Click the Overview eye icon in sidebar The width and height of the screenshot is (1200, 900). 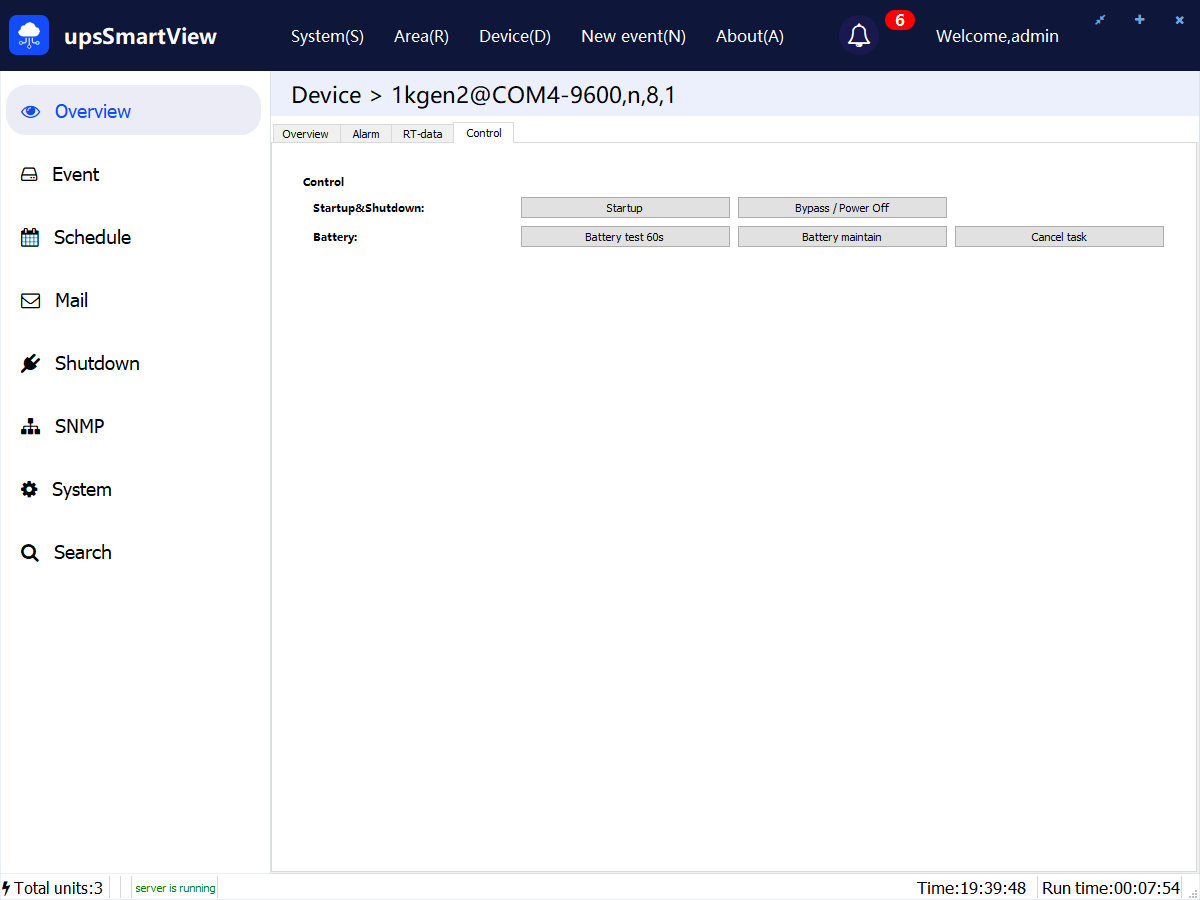tap(31, 112)
